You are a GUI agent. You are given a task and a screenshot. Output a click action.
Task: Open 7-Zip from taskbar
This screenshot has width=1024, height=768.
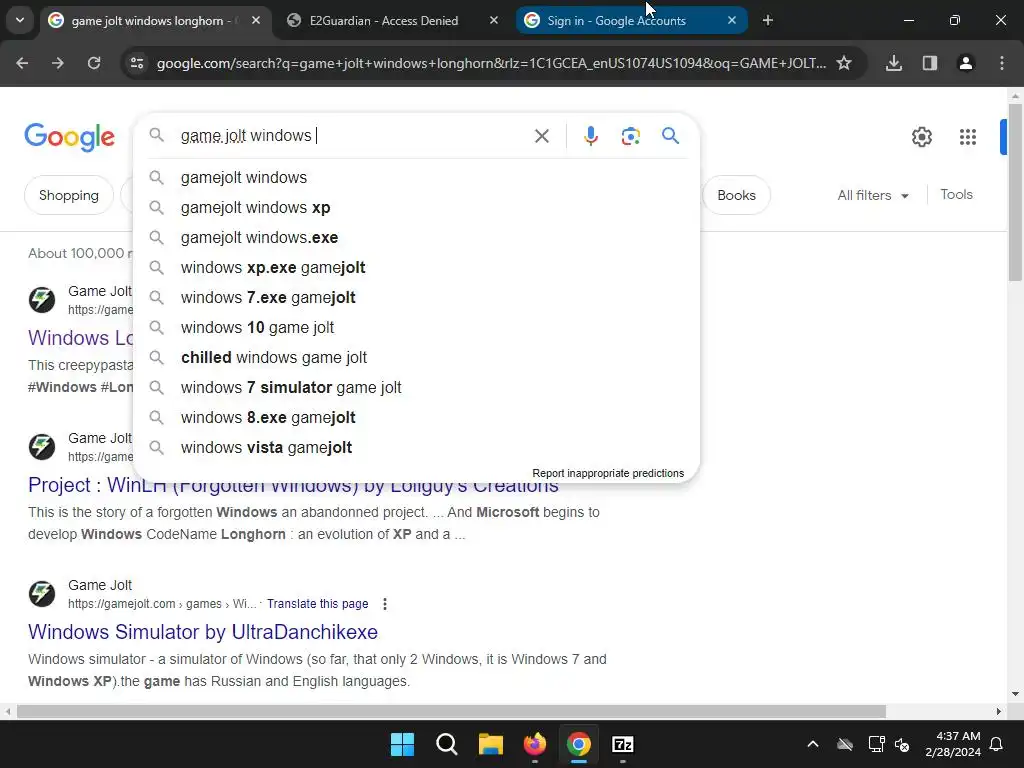pyautogui.click(x=622, y=744)
